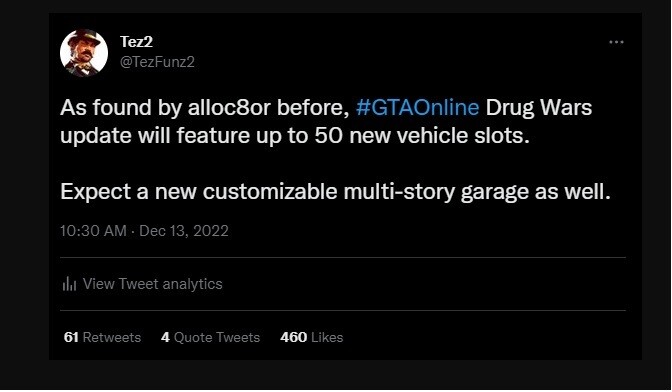Click the 4 quote tweets count number
Viewport: 672px width, 392px height.
point(165,337)
